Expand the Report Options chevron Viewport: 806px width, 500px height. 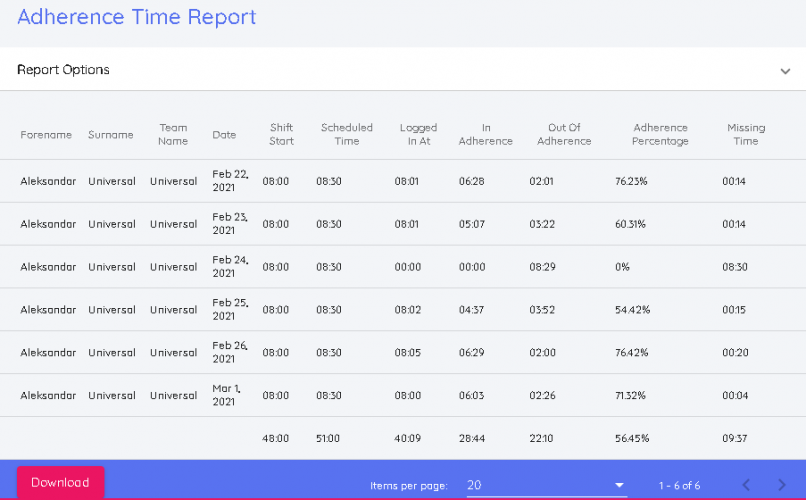(784, 71)
